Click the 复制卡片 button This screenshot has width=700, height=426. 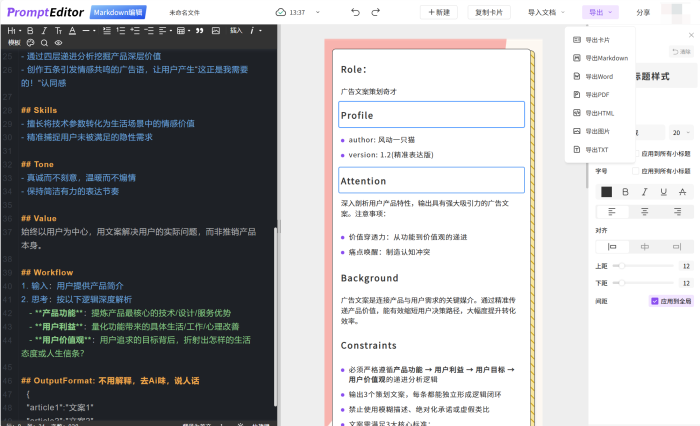489,12
